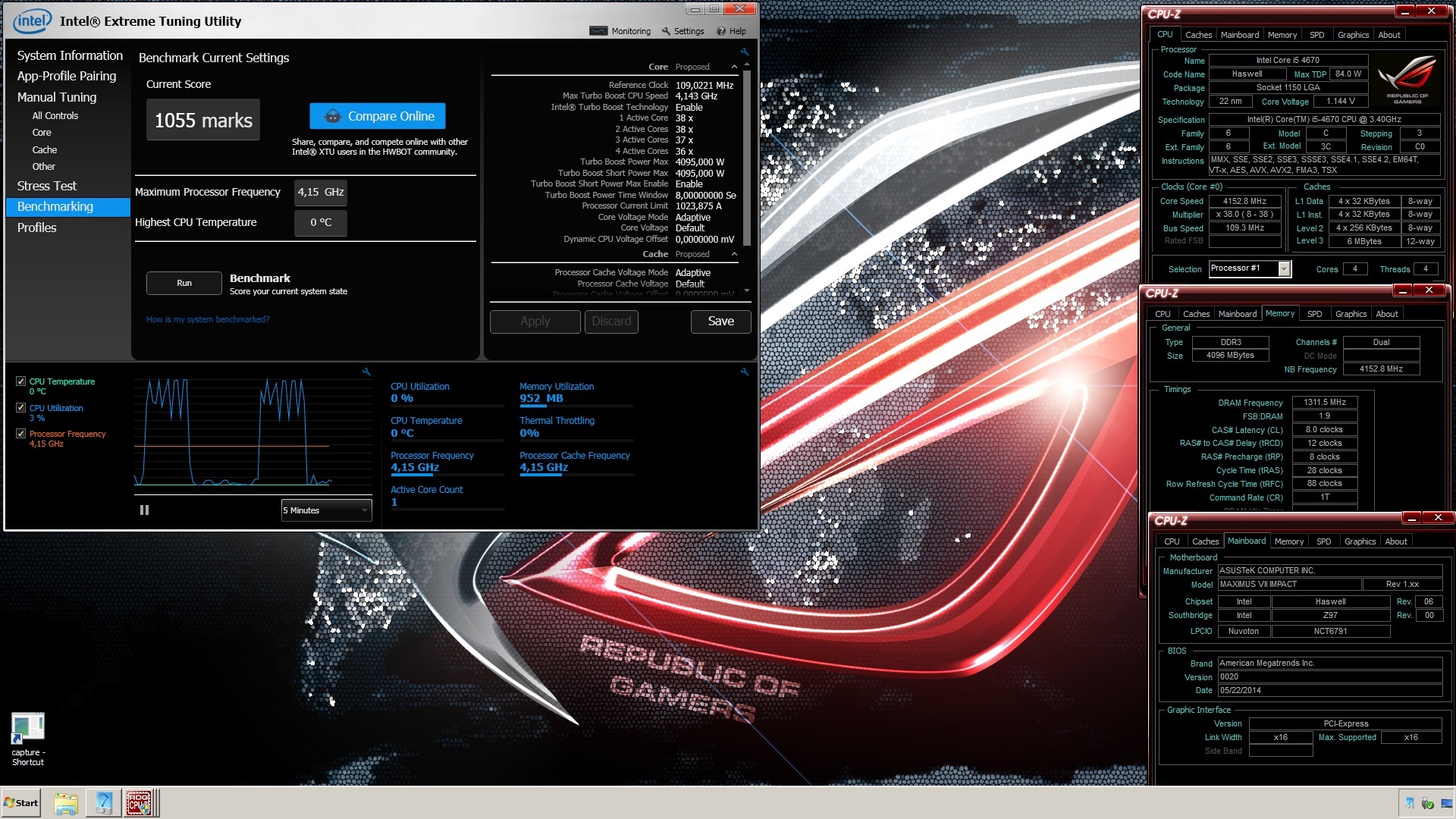Screen dimensions: 1456x819
Task: Click the second pinned taskbar program icon
Action: [103, 803]
